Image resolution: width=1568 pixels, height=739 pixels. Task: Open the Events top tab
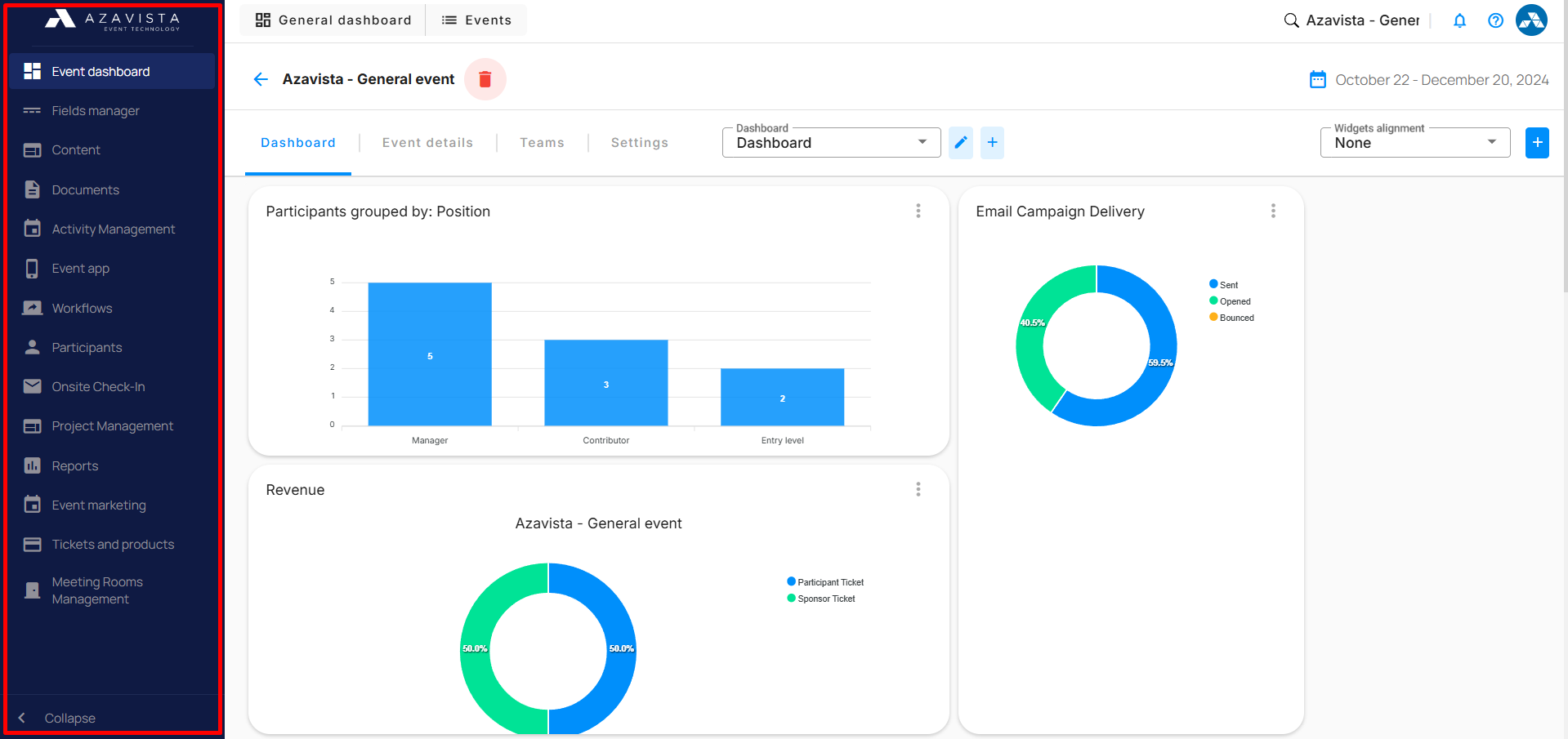point(476,20)
